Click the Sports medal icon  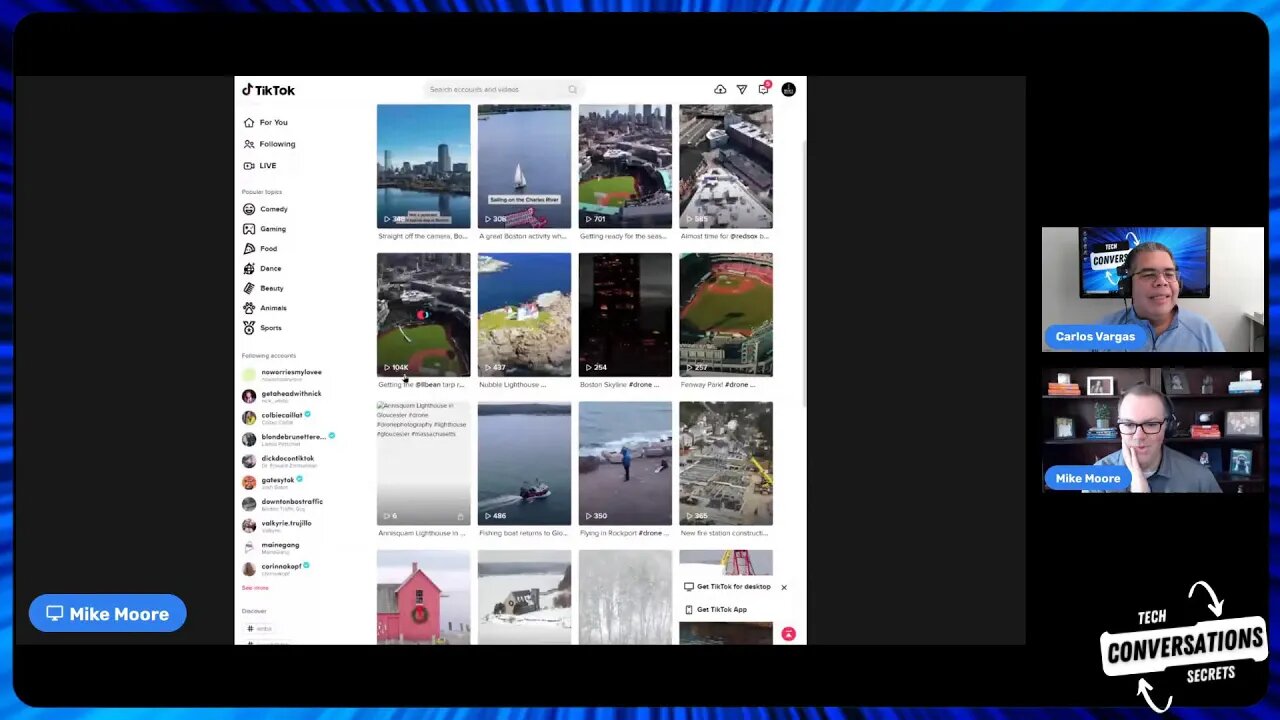[249, 328]
